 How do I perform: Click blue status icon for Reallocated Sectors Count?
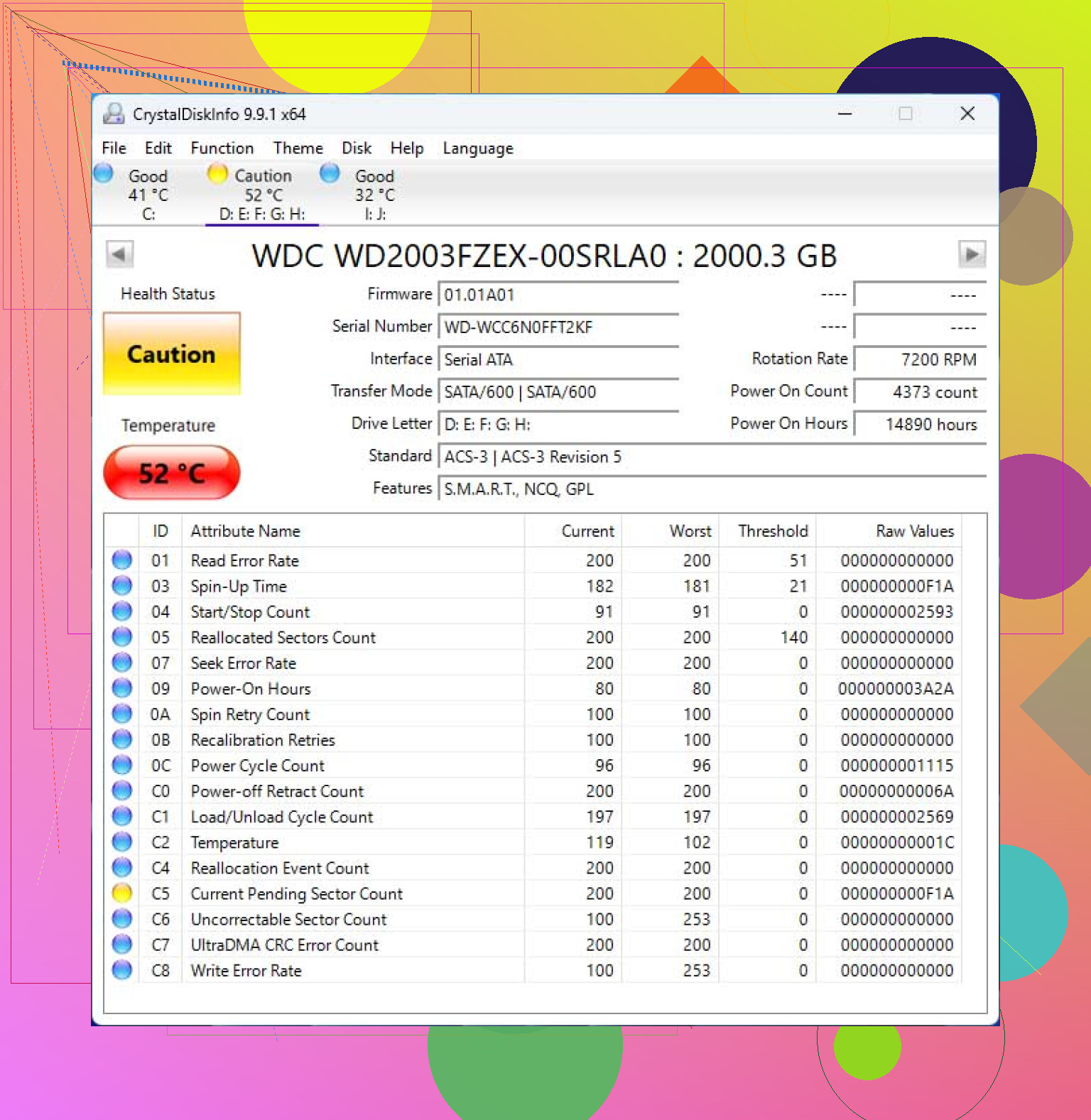[122, 636]
